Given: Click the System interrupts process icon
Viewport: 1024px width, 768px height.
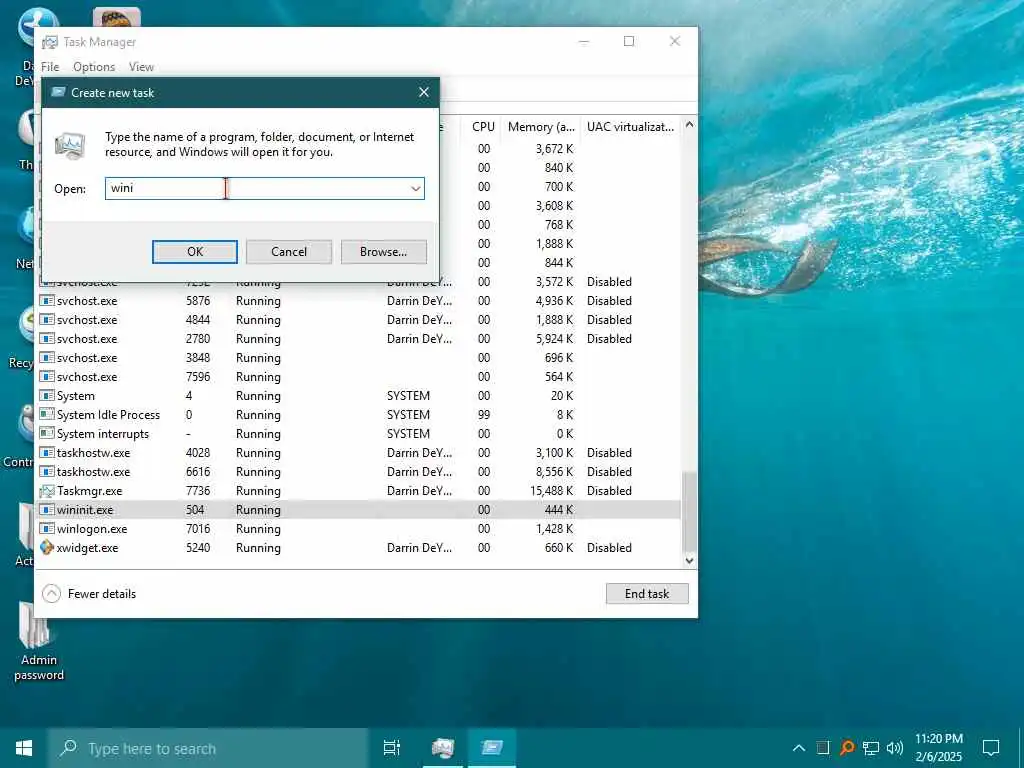Looking at the screenshot, I should point(46,434).
